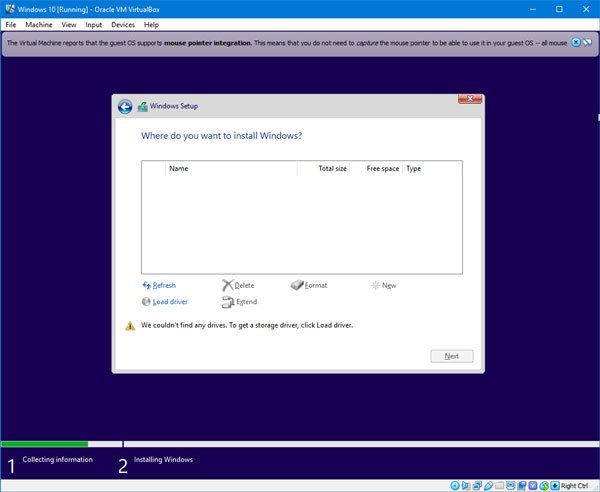Viewport: 600px width, 492px height.
Task: Click 'Where do you want to install Windows?' heading
Action: click(222, 136)
